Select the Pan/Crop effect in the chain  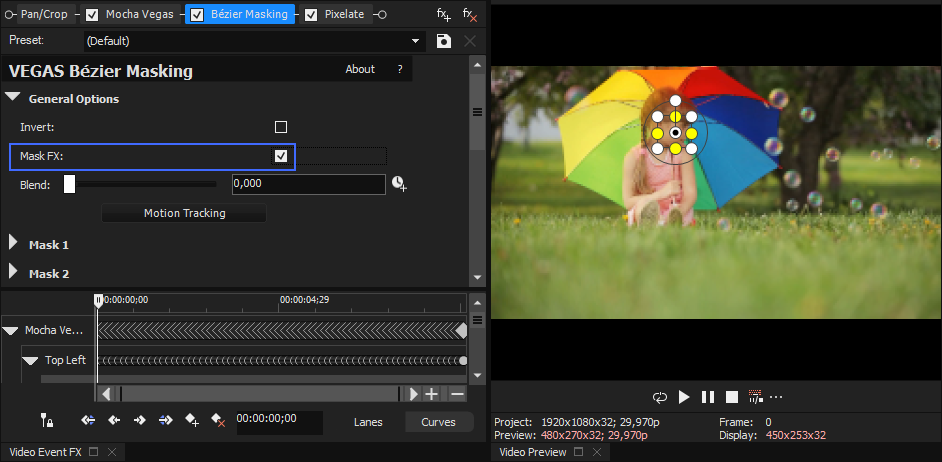44,15
